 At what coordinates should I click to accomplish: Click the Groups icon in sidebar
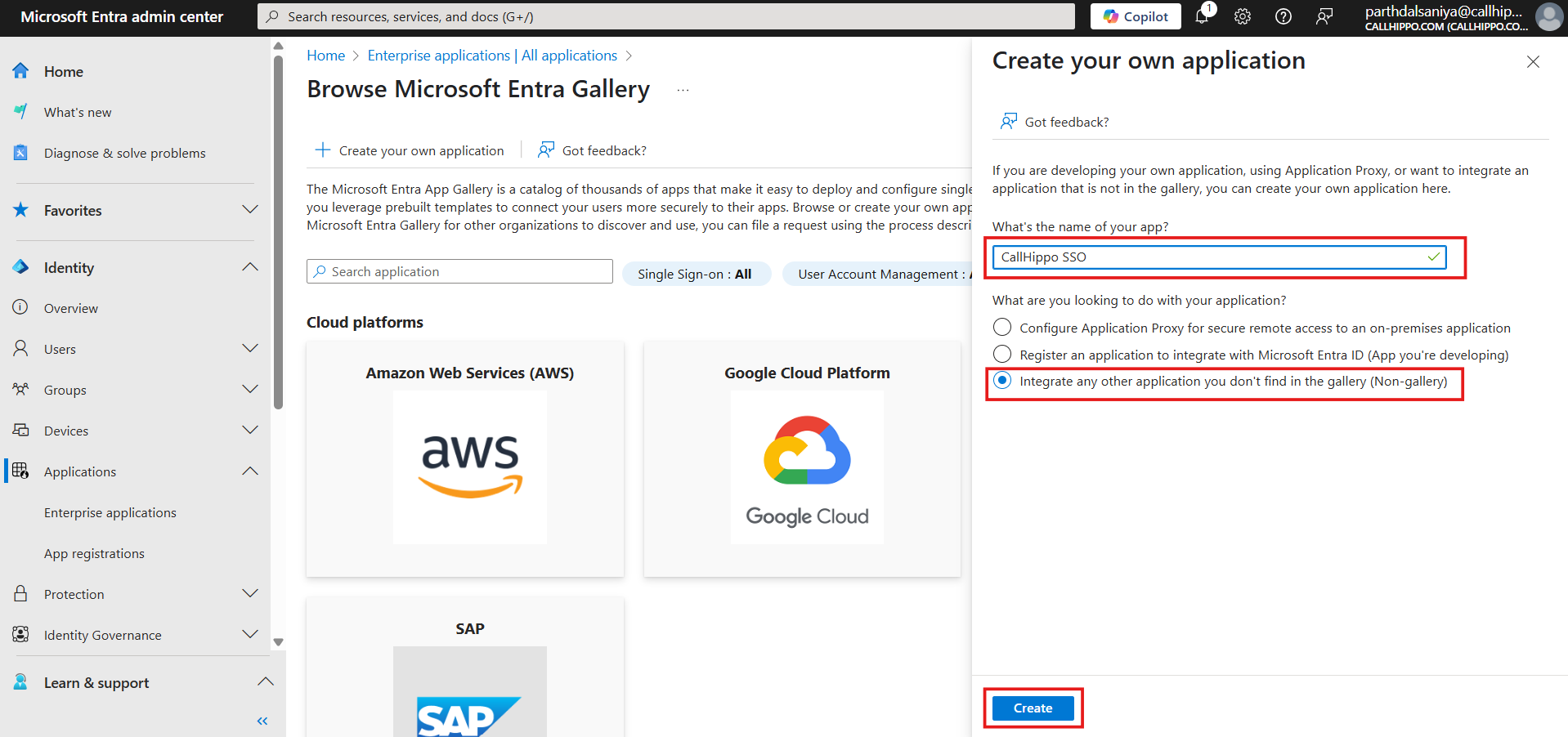20,390
